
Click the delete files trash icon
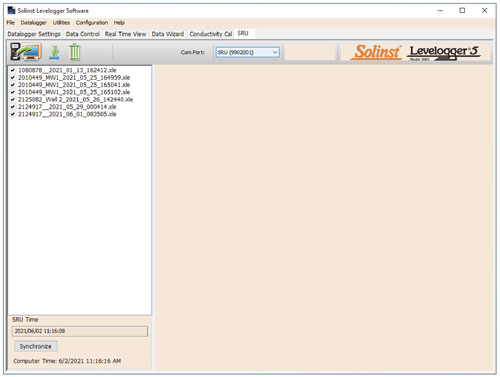[x=75, y=52]
